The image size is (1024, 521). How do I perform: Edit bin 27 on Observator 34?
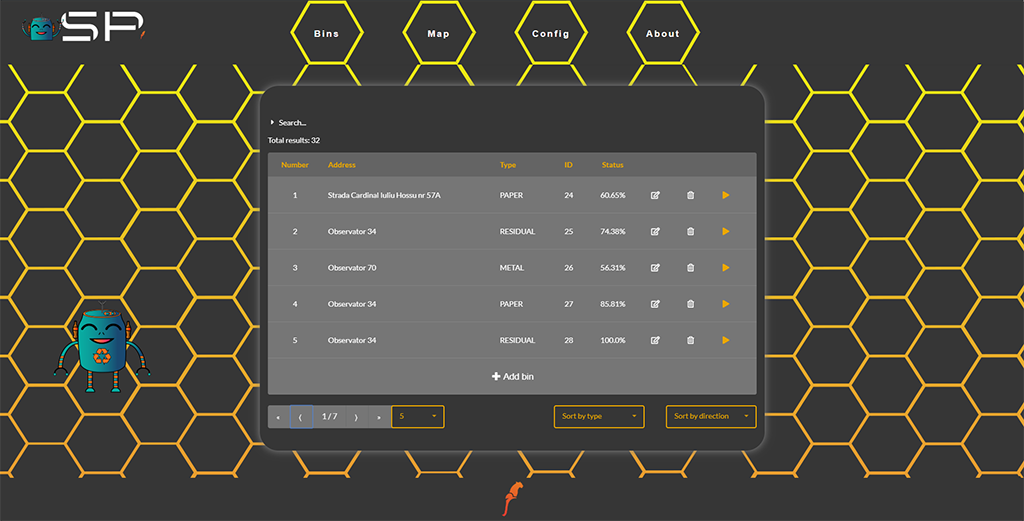click(x=655, y=304)
